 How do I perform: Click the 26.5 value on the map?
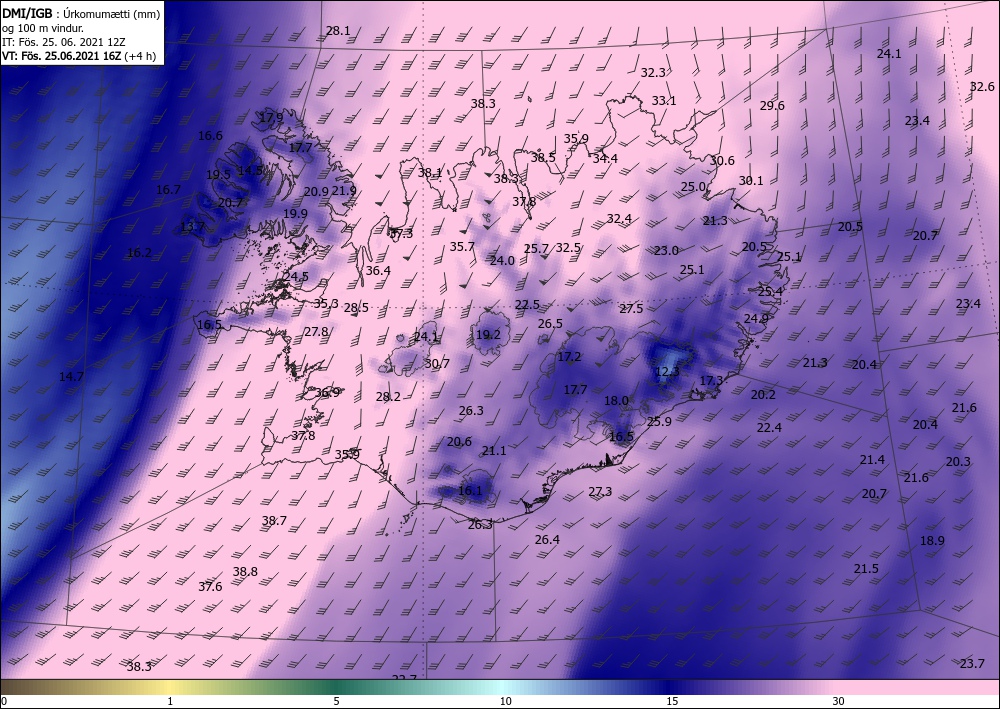(x=550, y=324)
